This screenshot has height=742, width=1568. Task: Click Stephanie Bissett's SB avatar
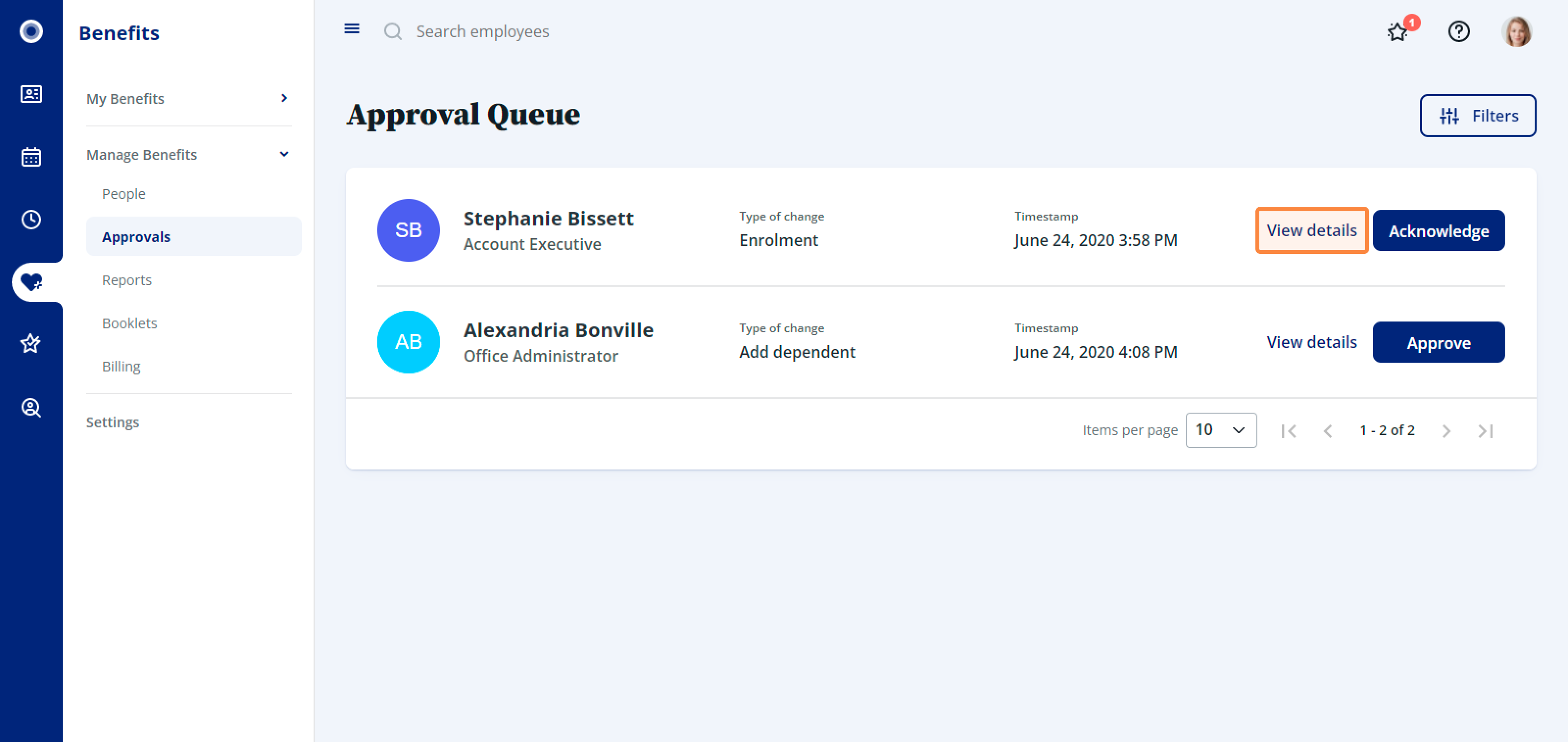(x=409, y=230)
